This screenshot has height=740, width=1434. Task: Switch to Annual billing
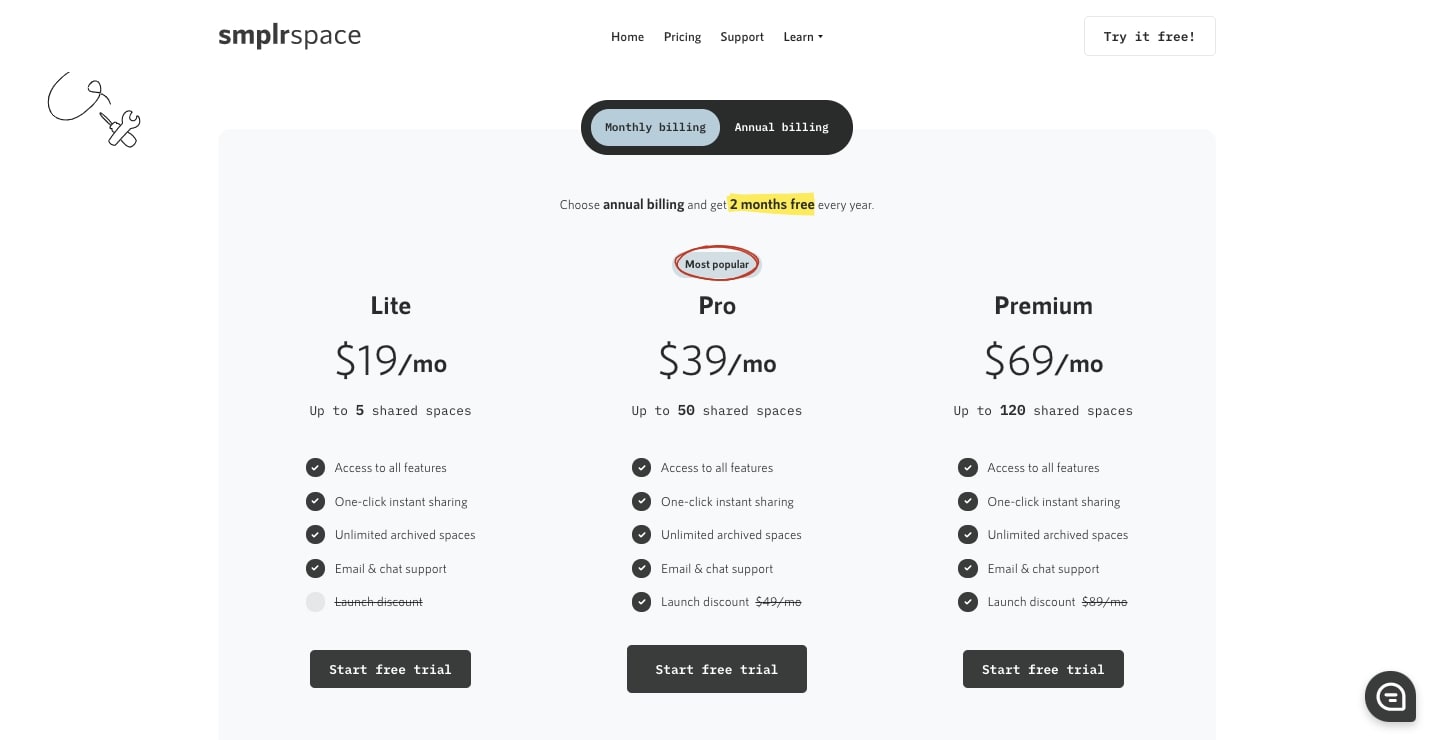(x=781, y=127)
